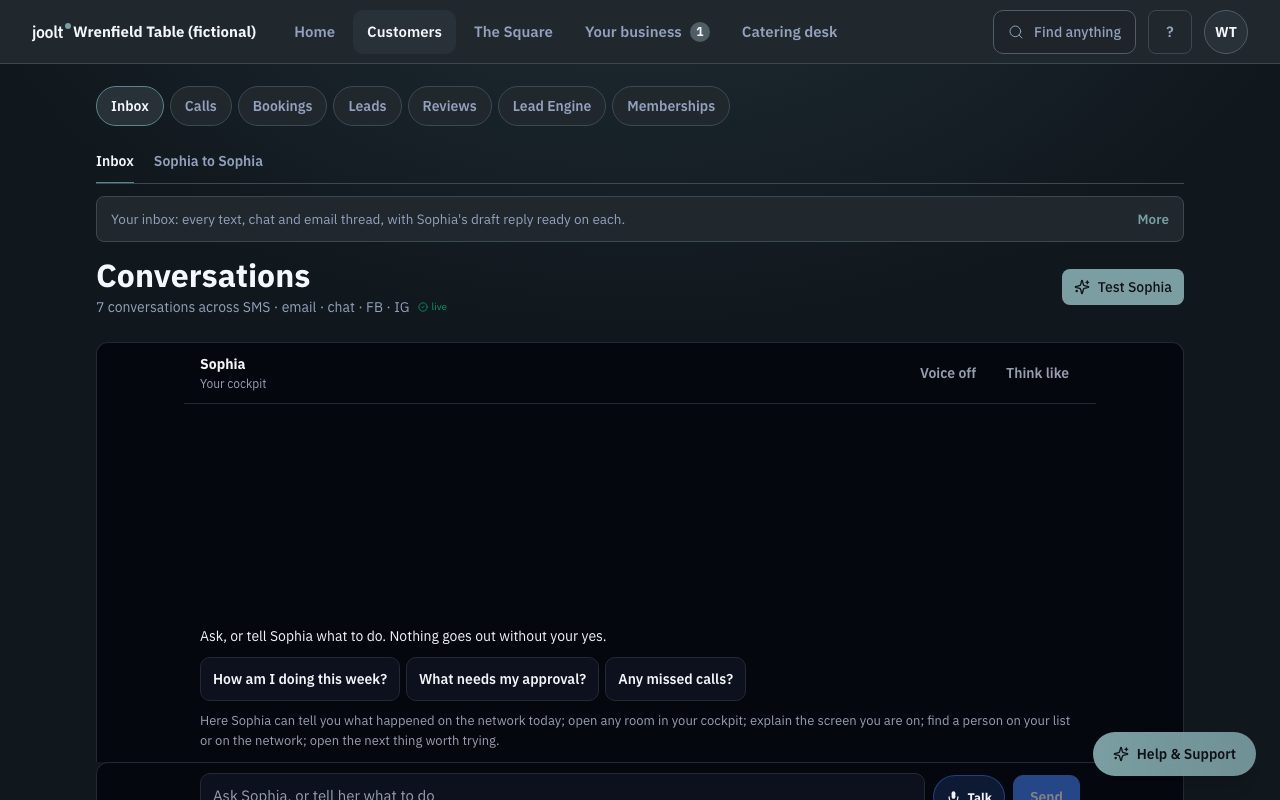Open Your business section
The height and width of the screenshot is (800, 1280).
tap(647, 32)
